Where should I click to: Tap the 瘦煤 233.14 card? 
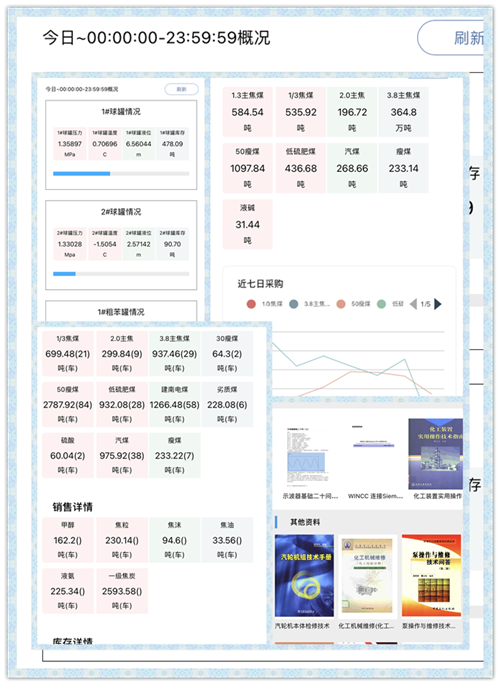click(403, 168)
